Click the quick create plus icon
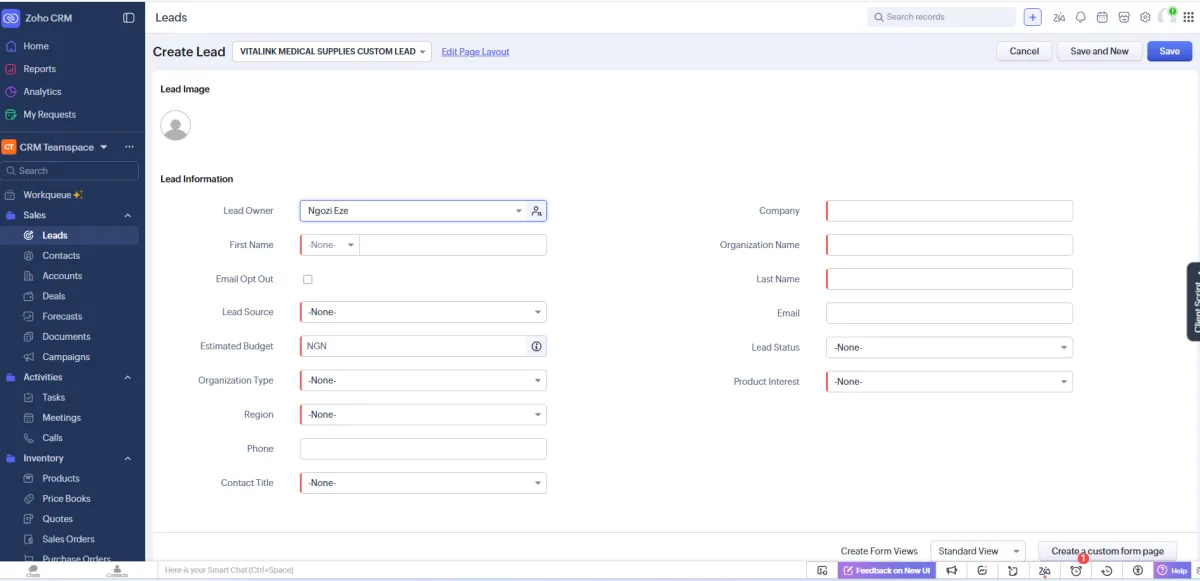Image resolution: width=1200 pixels, height=581 pixels. coord(1033,17)
